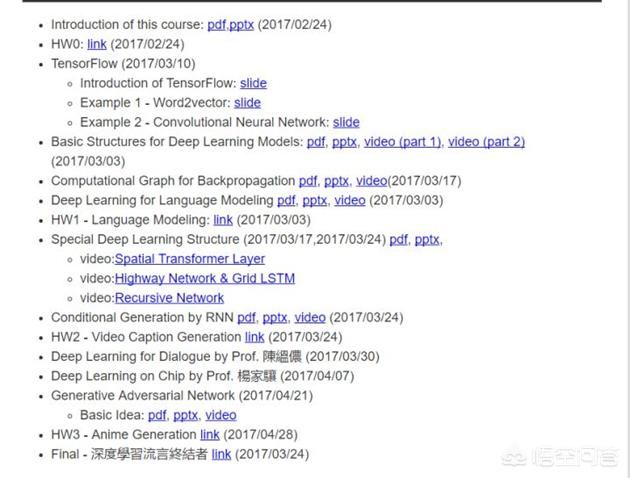Open Convolutional Neural Network slide link

(346, 123)
